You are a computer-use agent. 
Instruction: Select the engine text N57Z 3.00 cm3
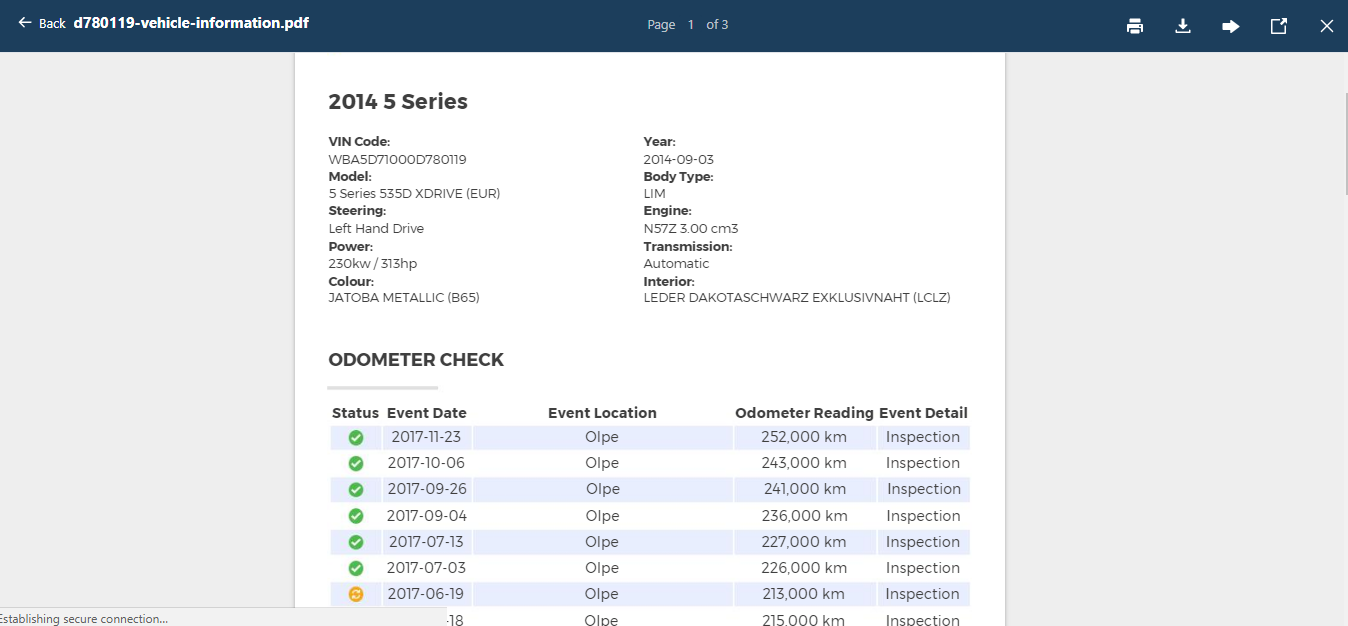pyautogui.click(x=691, y=229)
